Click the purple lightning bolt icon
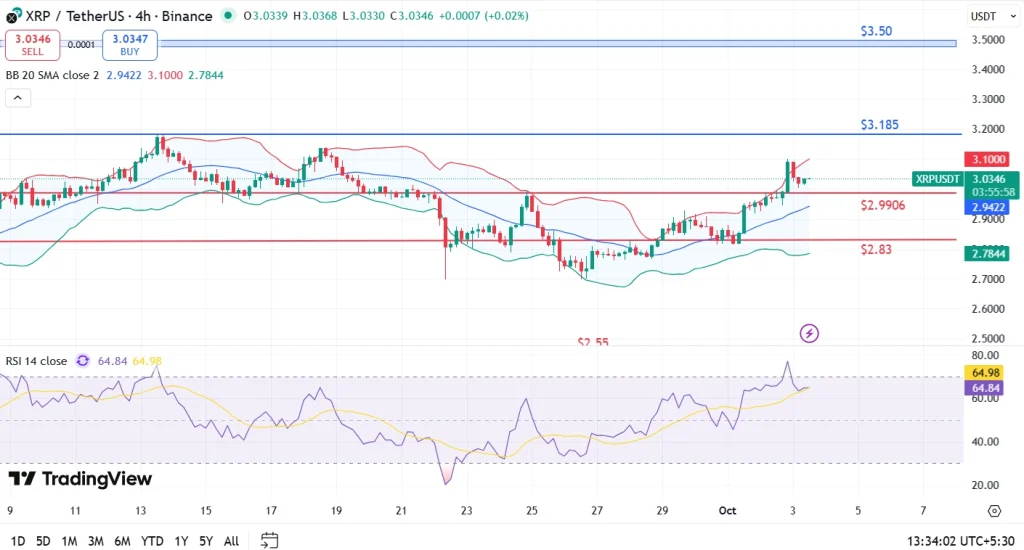 pos(810,332)
